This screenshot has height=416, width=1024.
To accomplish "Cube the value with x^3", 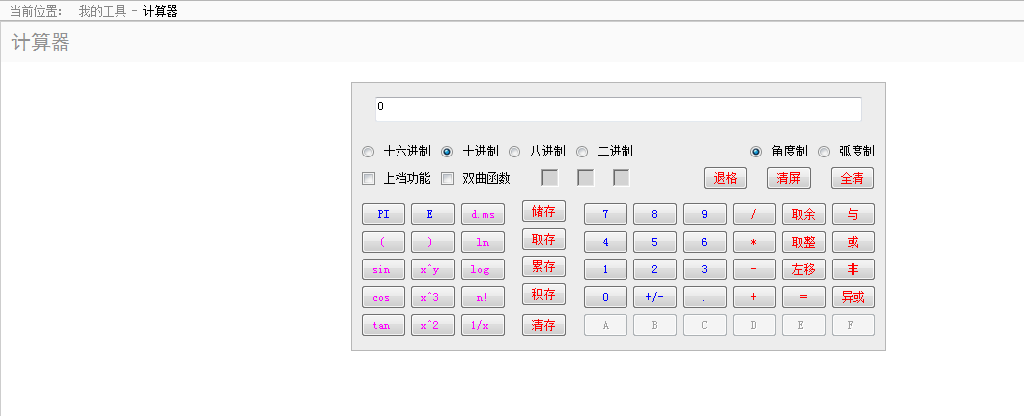I will click(x=432, y=297).
